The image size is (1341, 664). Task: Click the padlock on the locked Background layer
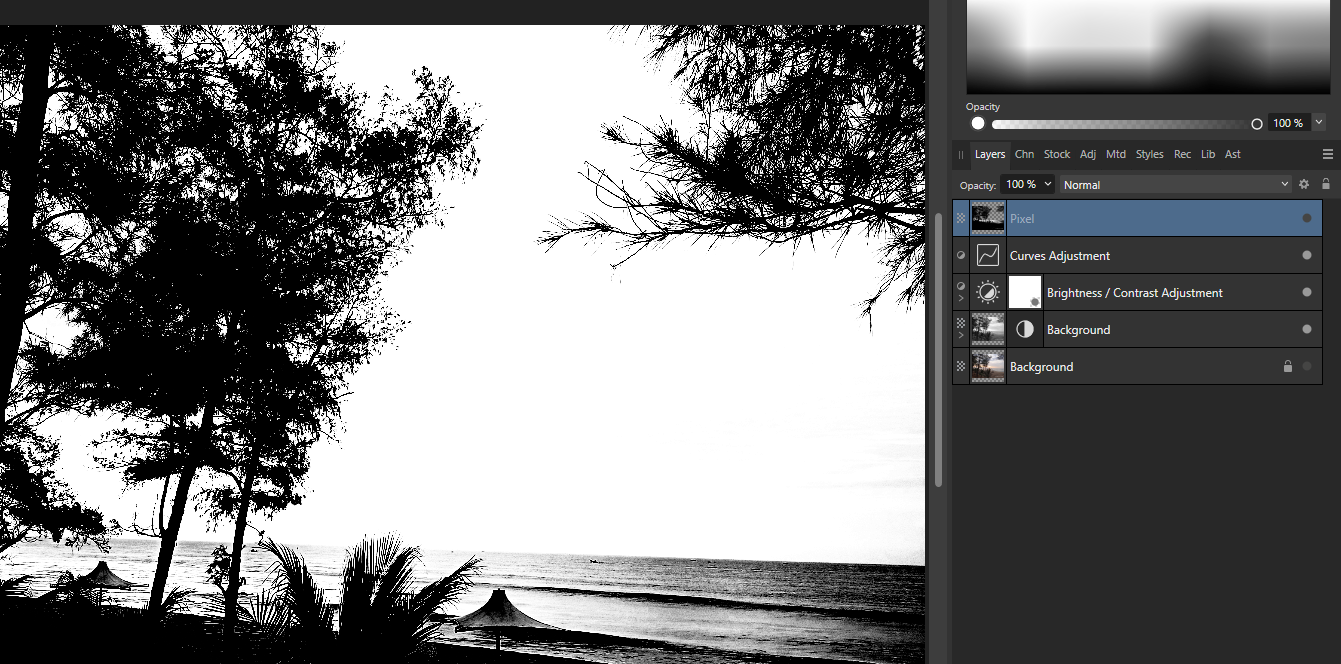click(x=1288, y=366)
